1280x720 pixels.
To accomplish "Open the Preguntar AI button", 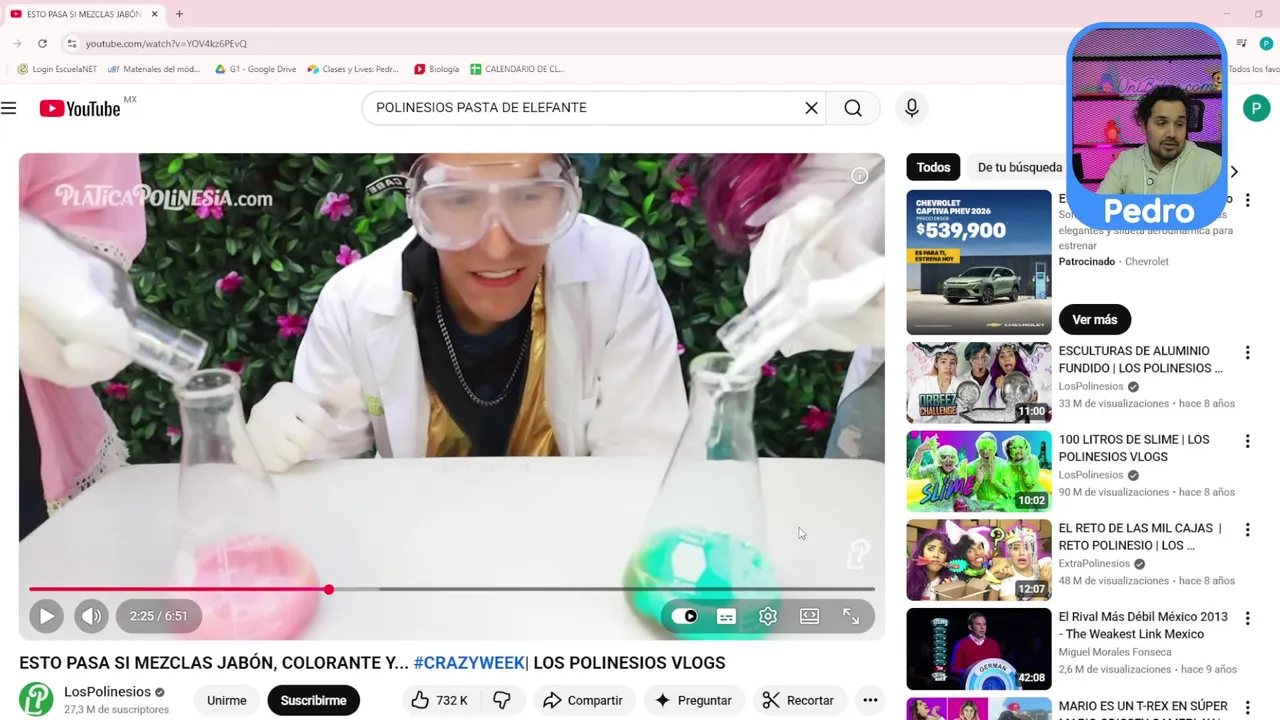I will coord(693,700).
